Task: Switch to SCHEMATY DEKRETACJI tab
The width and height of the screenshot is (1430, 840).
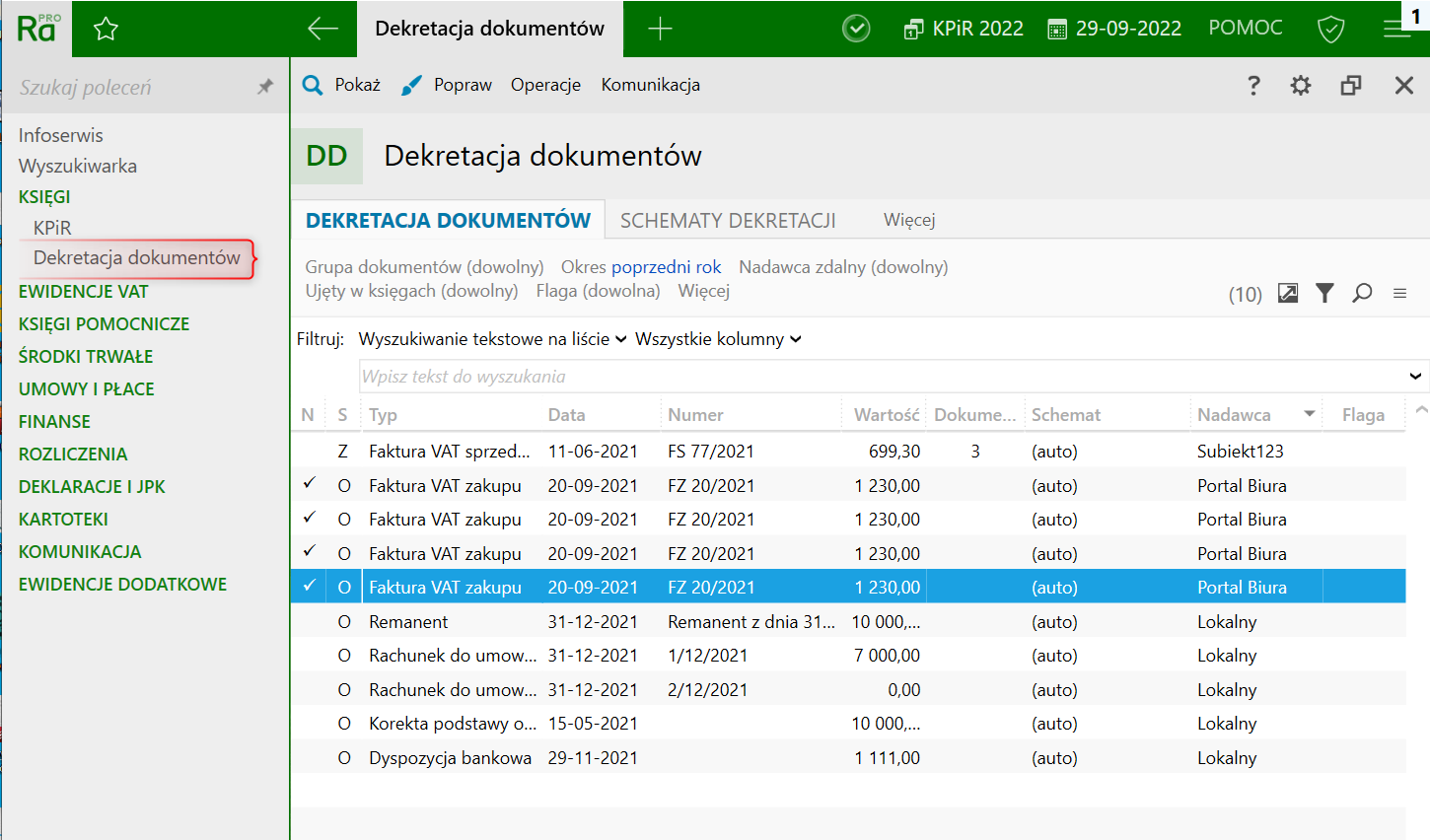Action: click(728, 221)
